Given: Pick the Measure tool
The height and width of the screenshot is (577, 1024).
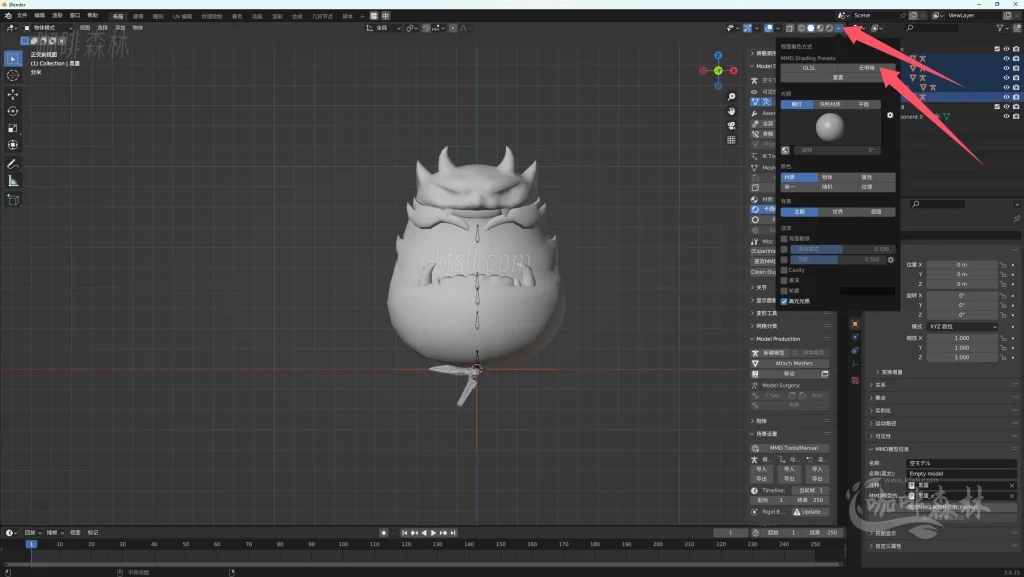Looking at the screenshot, I should pos(13,181).
